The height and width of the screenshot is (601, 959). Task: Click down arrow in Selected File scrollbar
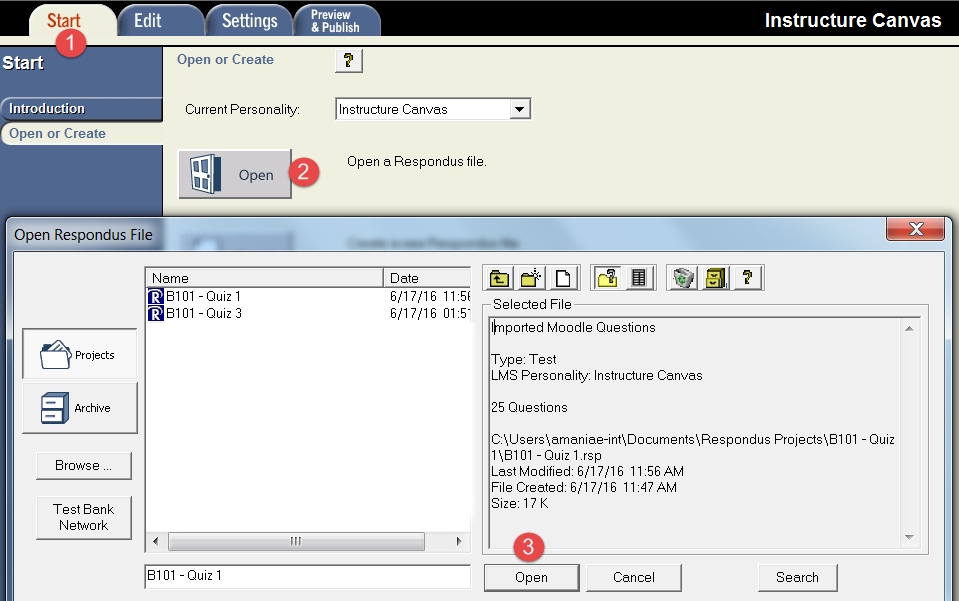point(909,537)
